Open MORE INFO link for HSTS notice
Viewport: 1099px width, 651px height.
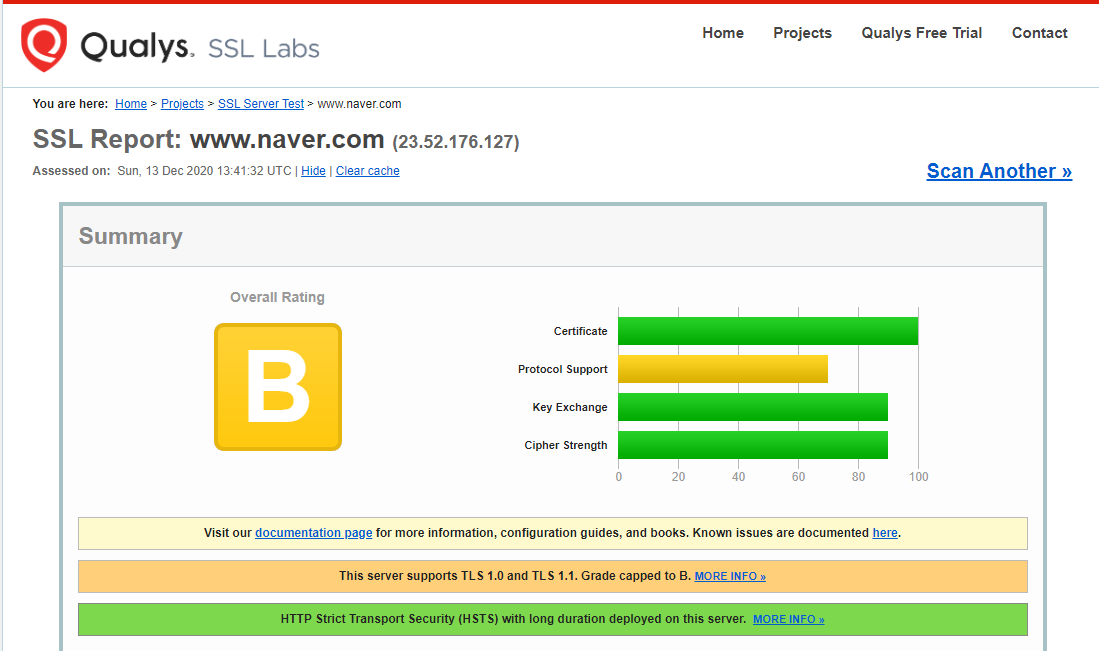coord(788,619)
